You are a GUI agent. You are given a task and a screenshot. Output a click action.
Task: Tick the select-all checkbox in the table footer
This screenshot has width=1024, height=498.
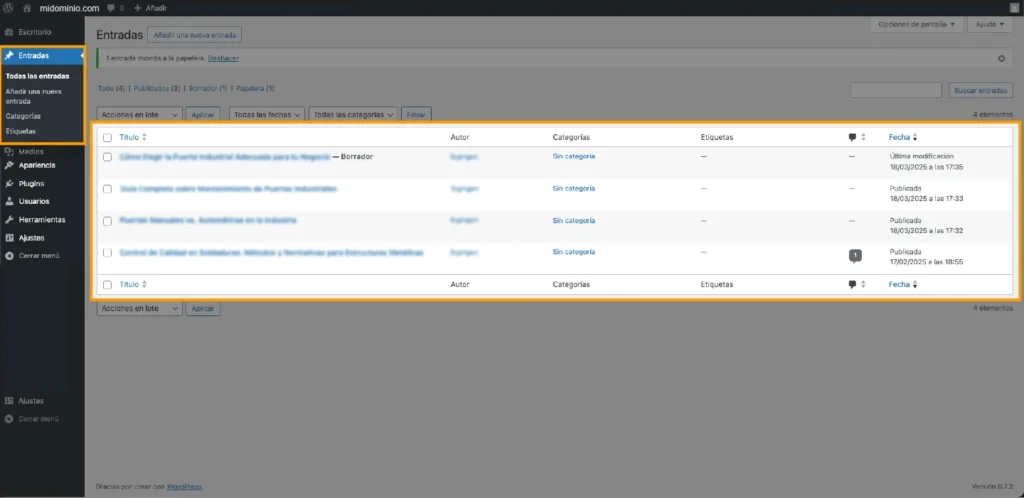[x=108, y=285]
